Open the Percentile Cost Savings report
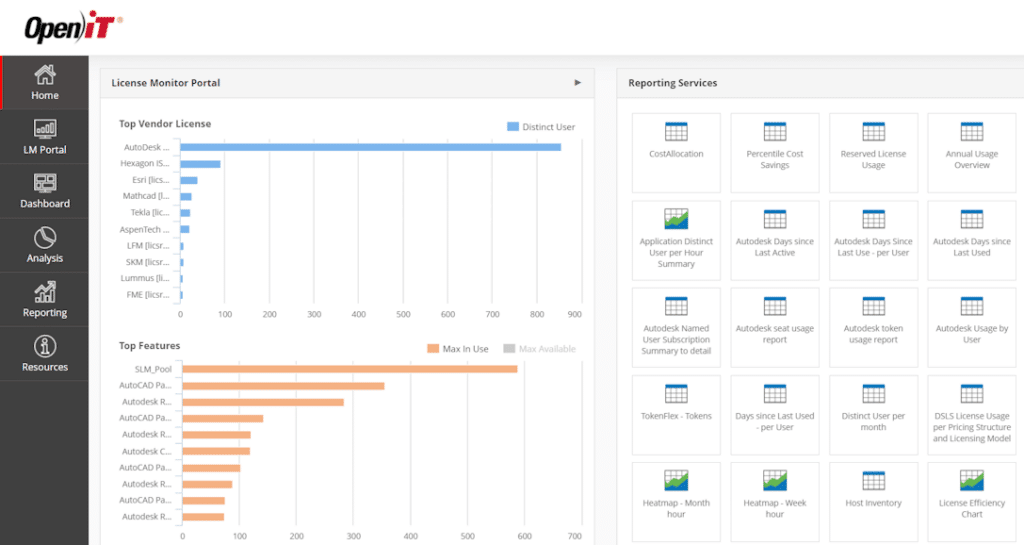 775,153
